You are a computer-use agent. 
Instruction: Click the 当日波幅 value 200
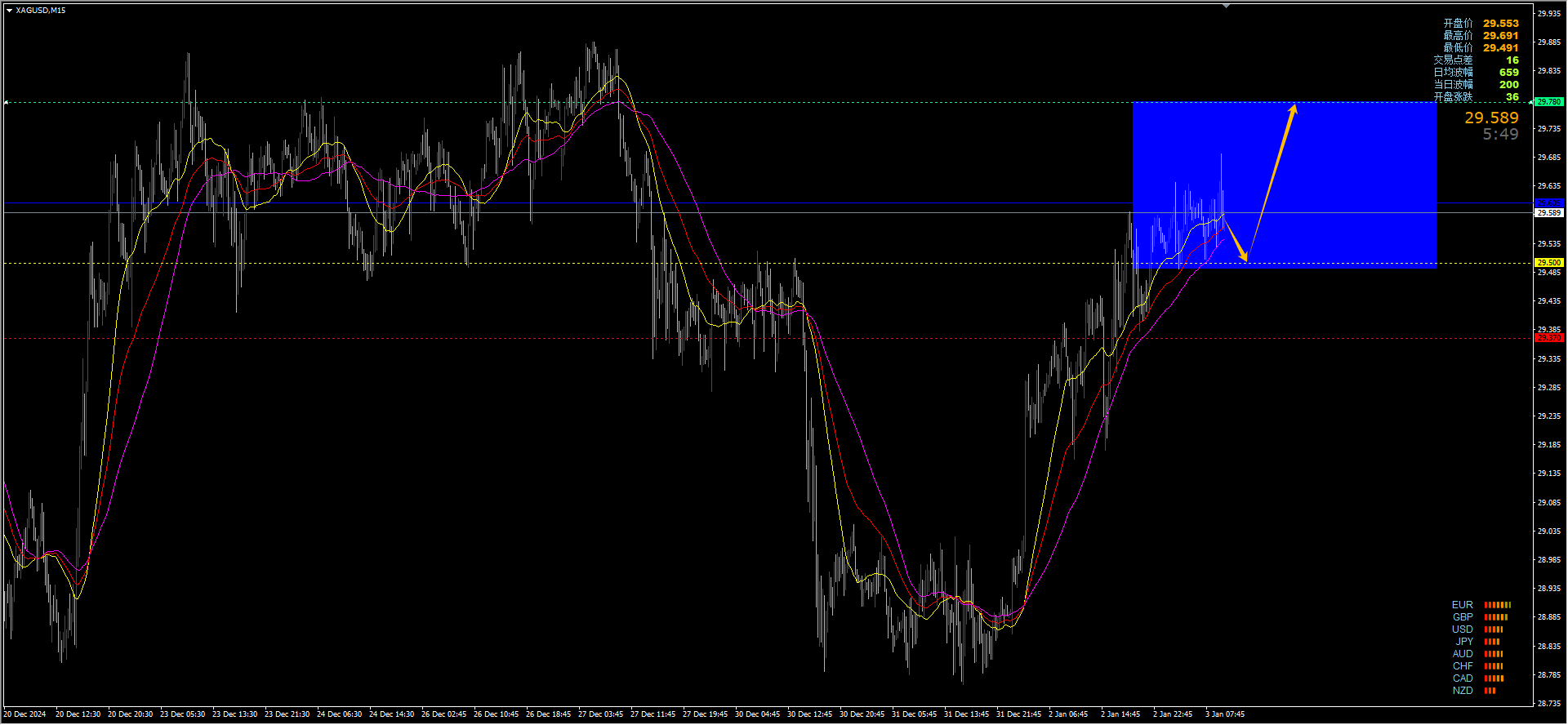[x=1509, y=85]
